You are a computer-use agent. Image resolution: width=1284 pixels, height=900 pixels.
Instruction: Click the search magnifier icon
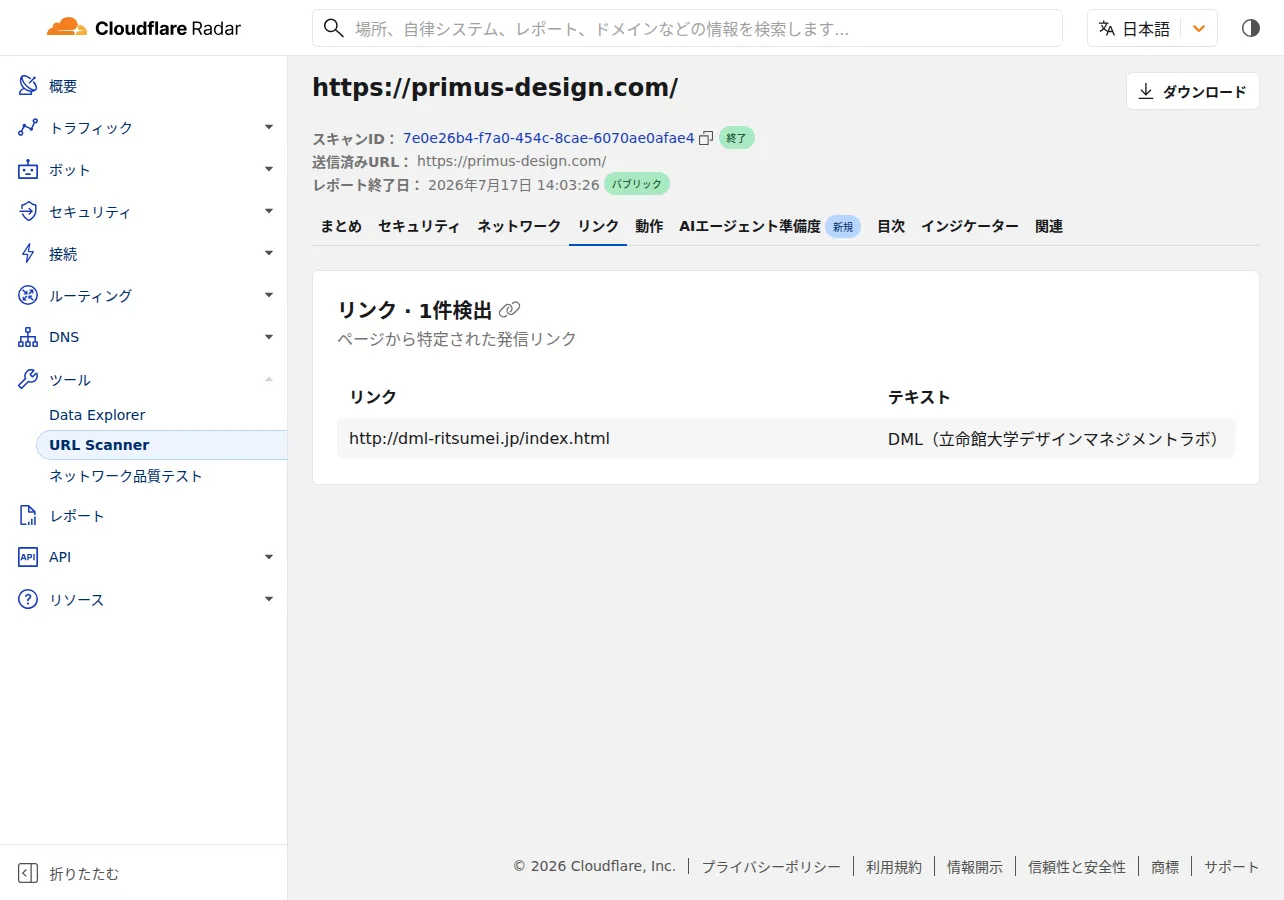[335, 28]
